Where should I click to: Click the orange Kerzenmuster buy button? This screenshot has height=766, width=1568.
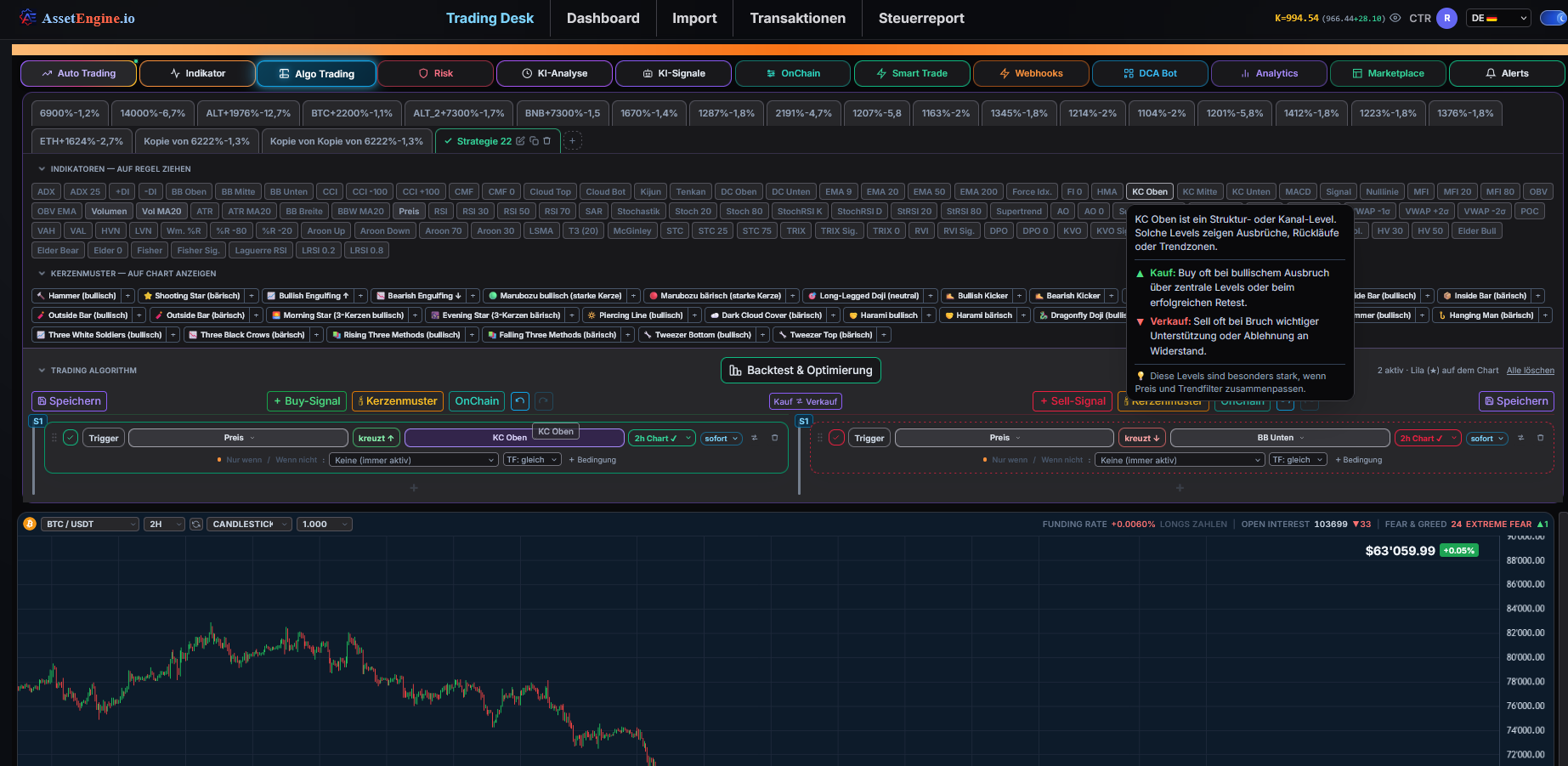click(x=398, y=401)
